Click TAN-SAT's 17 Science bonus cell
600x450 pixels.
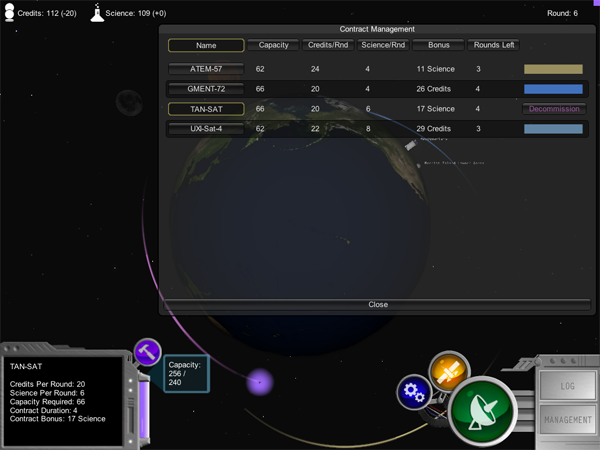point(435,109)
